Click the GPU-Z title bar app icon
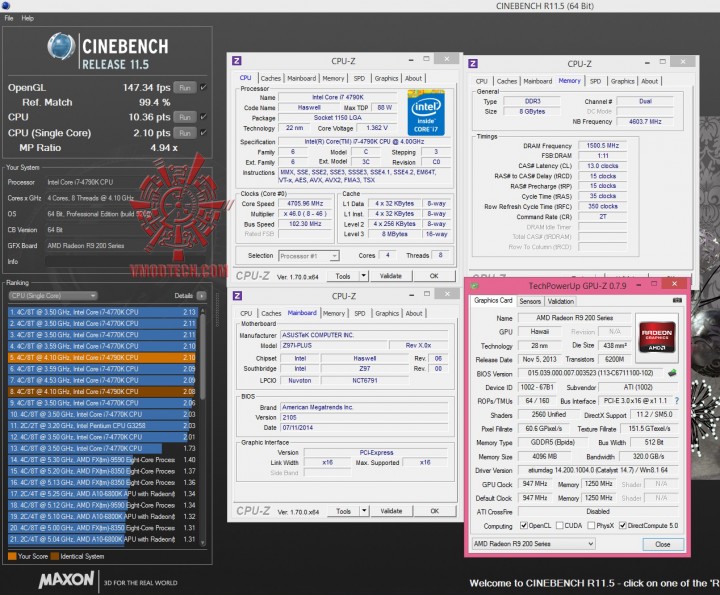The image size is (720, 595). [x=475, y=286]
